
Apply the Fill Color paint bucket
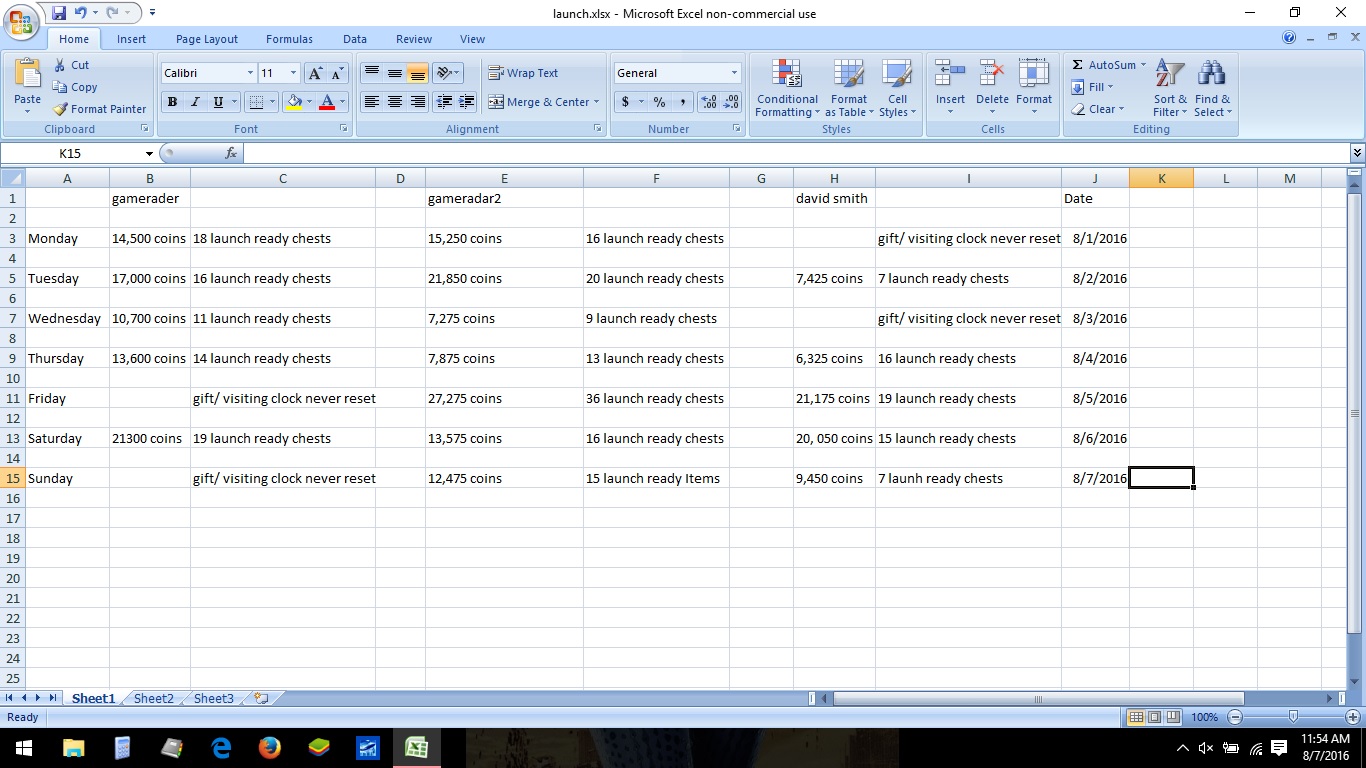294,102
